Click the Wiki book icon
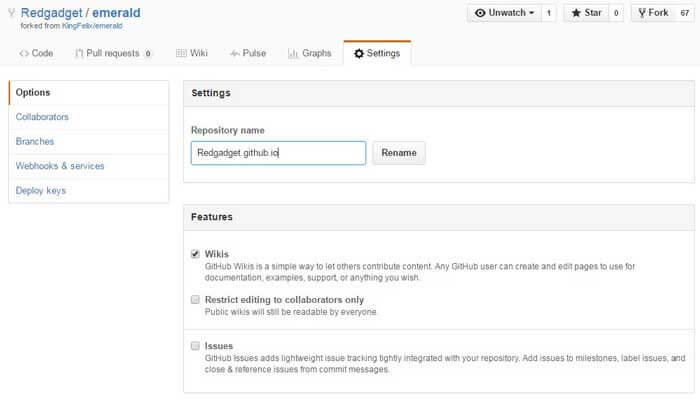Image resolution: width=700 pixels, height=400 pixels. pyautogui.click(x=181, y=53)
